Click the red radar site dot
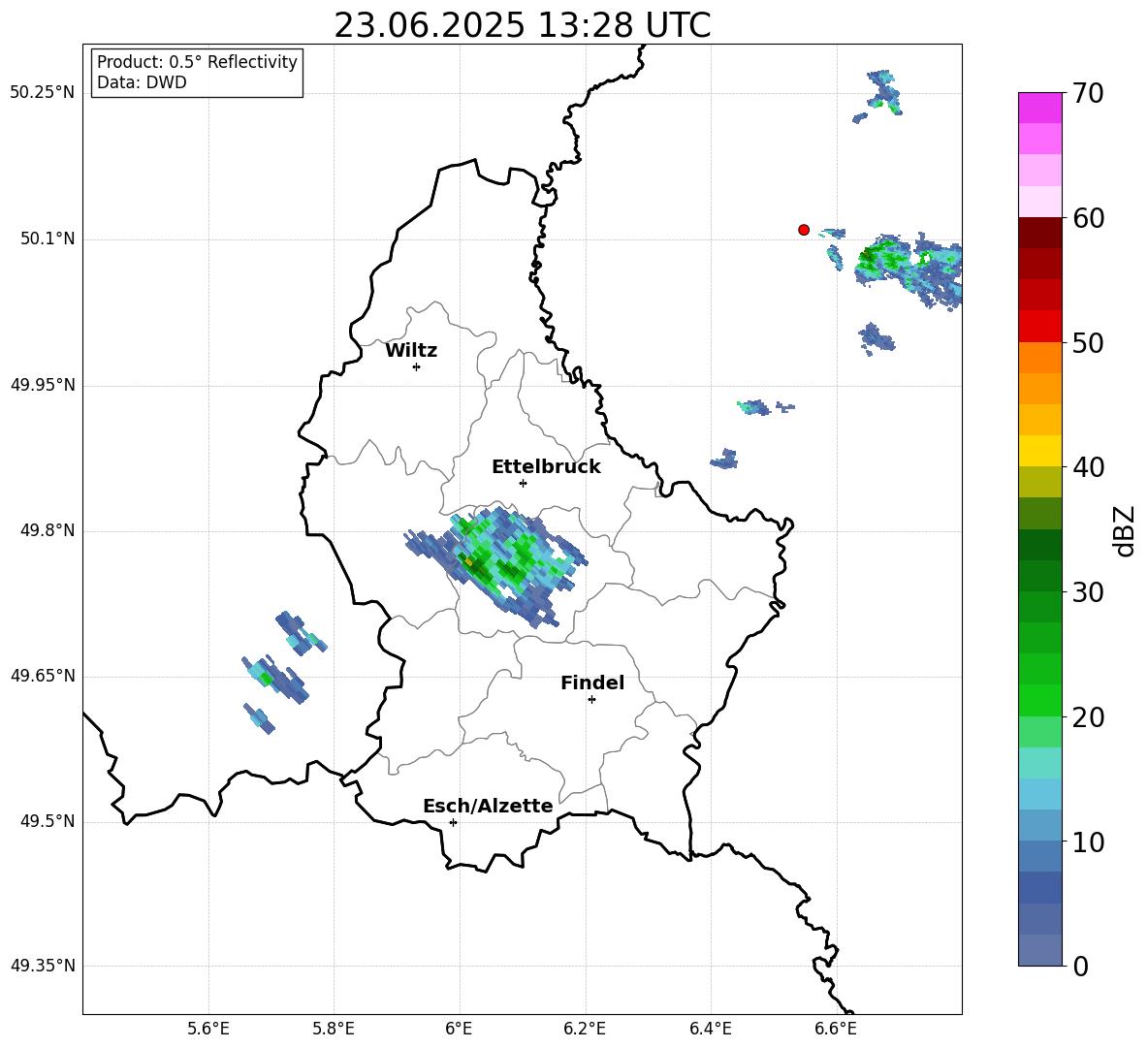1148x1048 pixels. click(x=804, y=230)
